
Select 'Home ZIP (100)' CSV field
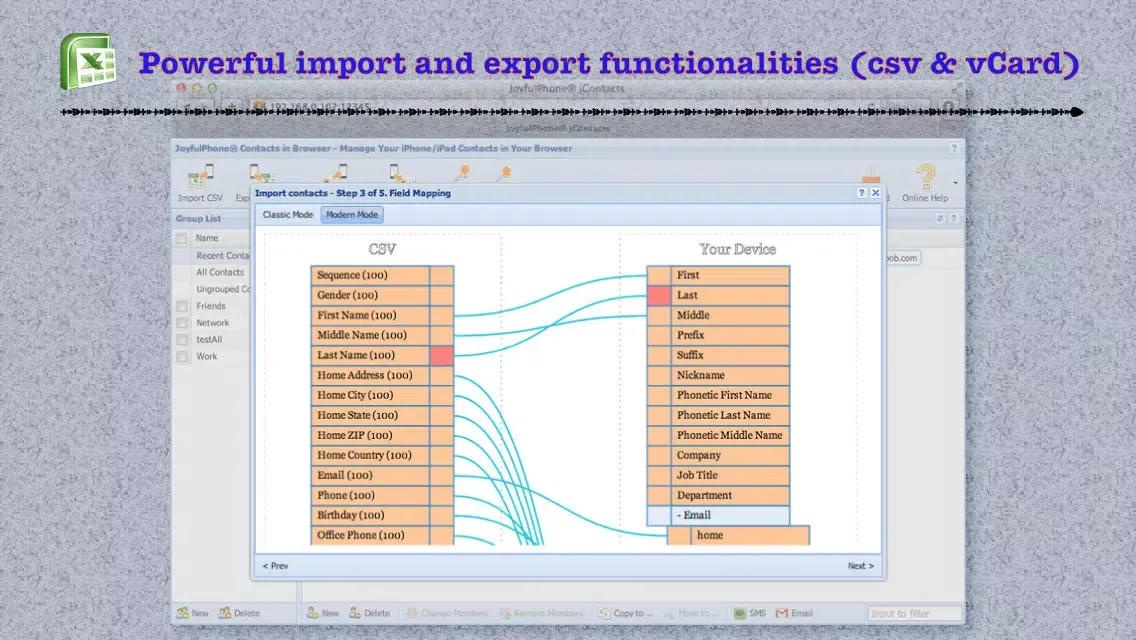pyautogui.click(x=371, y=435)
